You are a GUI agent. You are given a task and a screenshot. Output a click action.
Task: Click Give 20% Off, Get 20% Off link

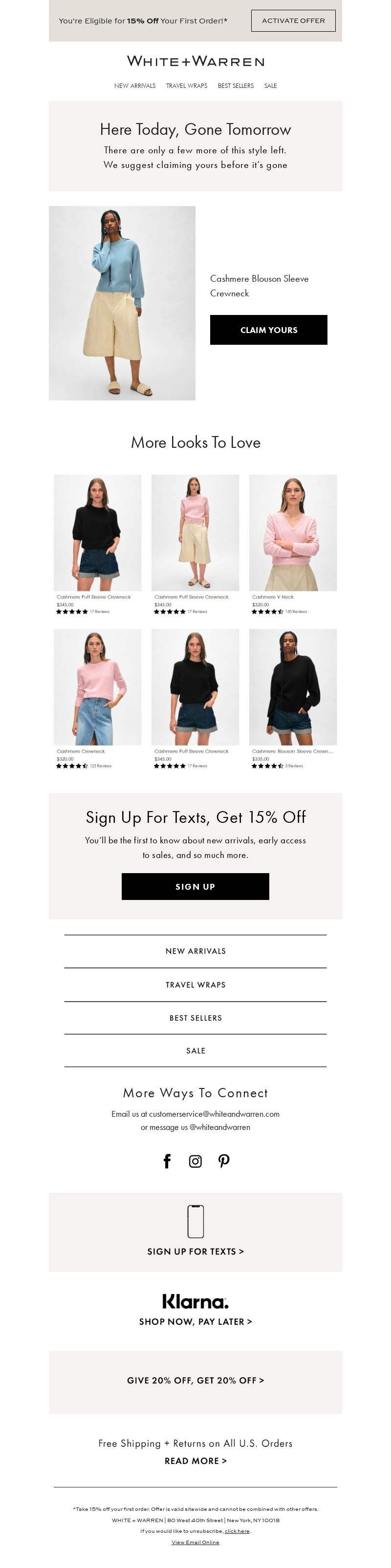(x=195, y=1380)
